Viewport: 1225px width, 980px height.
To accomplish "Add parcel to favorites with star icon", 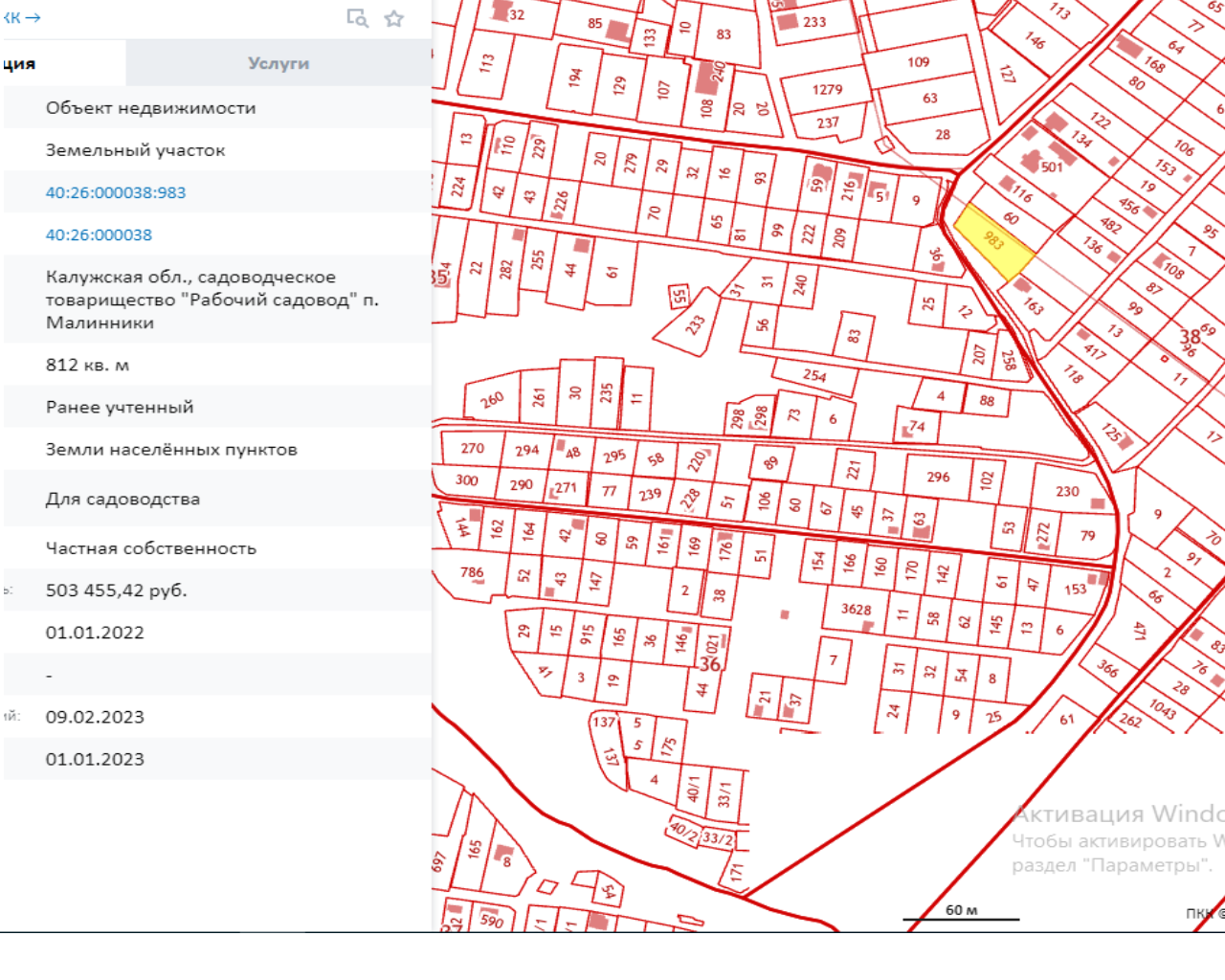I will point(393,18).
